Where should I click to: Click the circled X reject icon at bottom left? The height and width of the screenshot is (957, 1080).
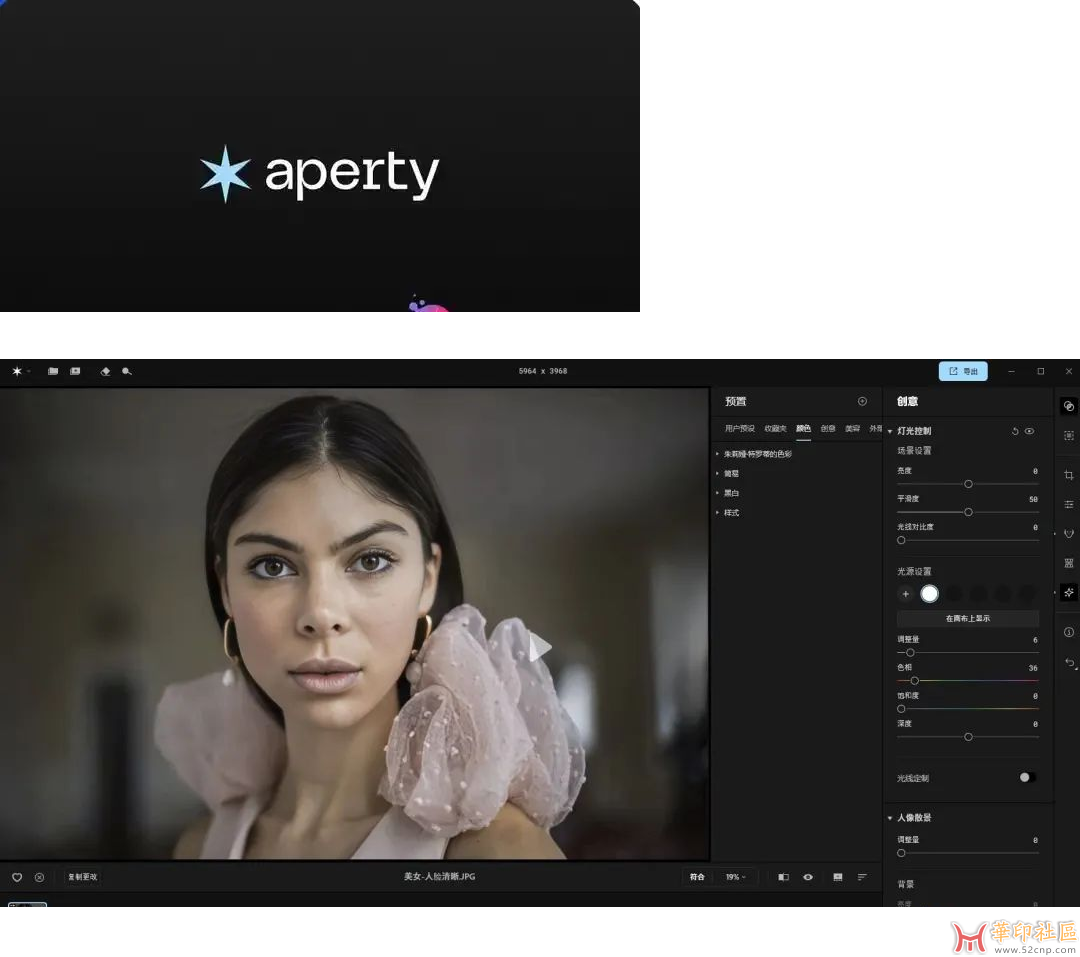click(x=39, y=877)
